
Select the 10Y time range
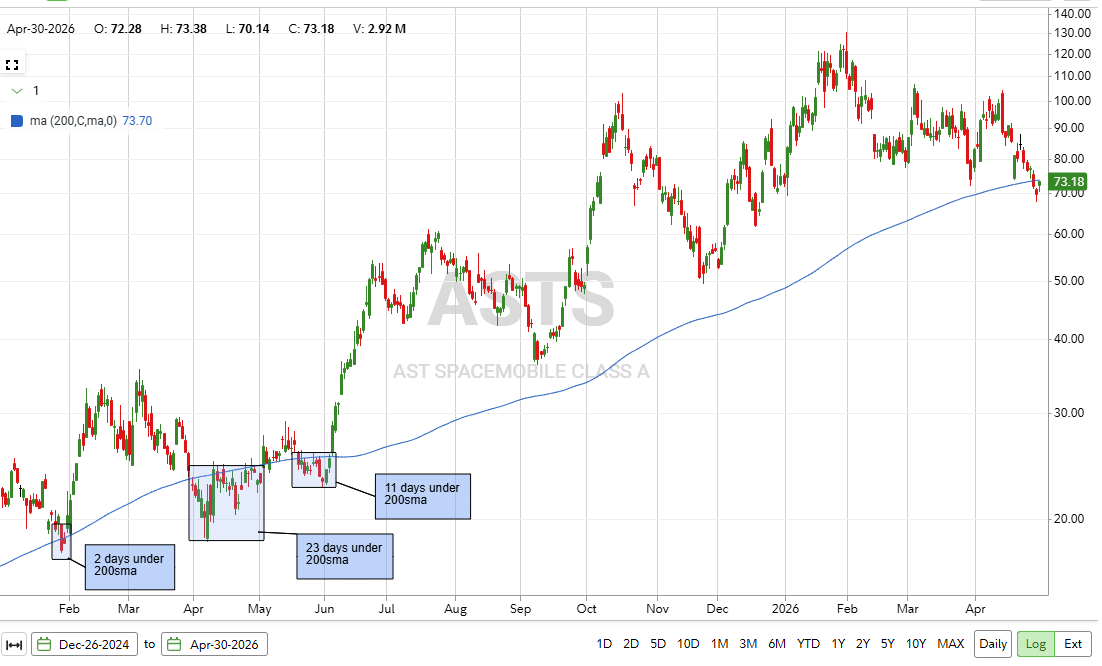tap(916, 644)
